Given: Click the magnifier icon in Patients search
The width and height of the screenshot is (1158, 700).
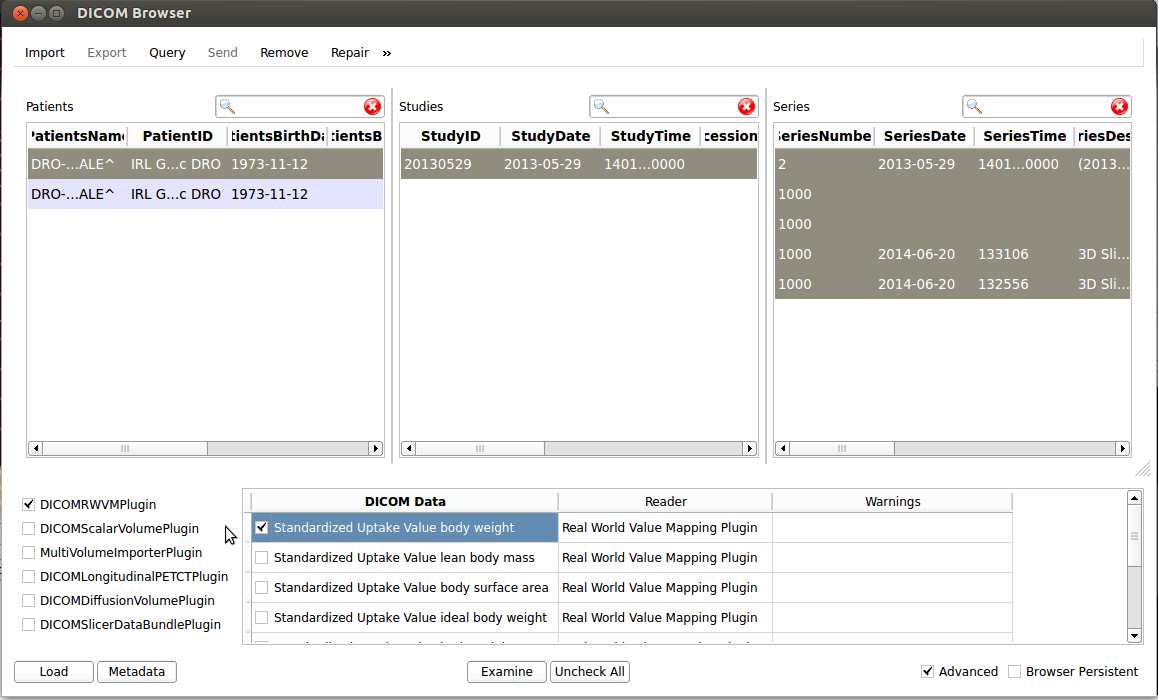Looking at the screenshot, I should click(228, 107).
